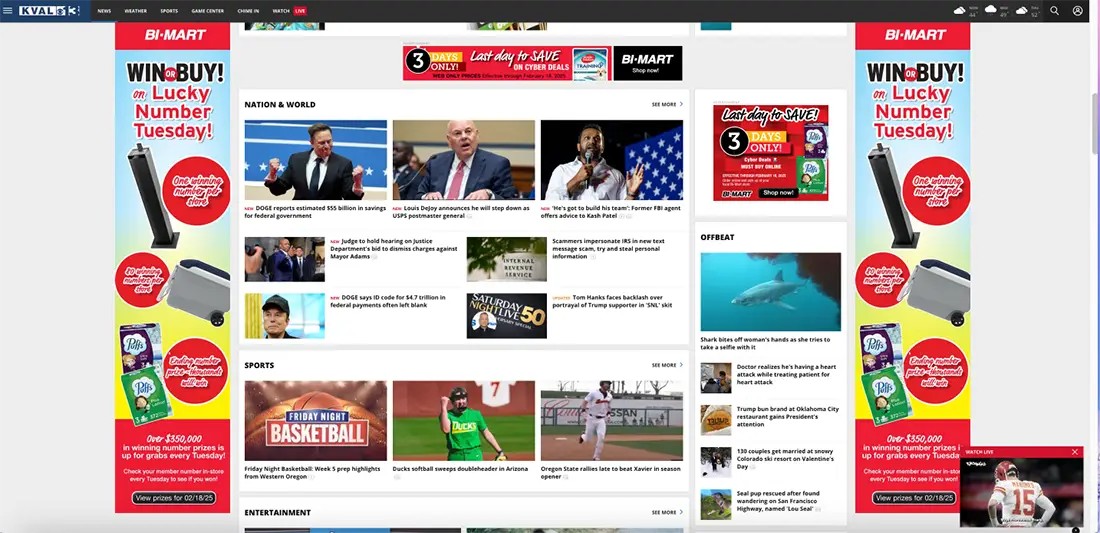
Task: Open the search magnifier icon
Action: pos(1054,11)
